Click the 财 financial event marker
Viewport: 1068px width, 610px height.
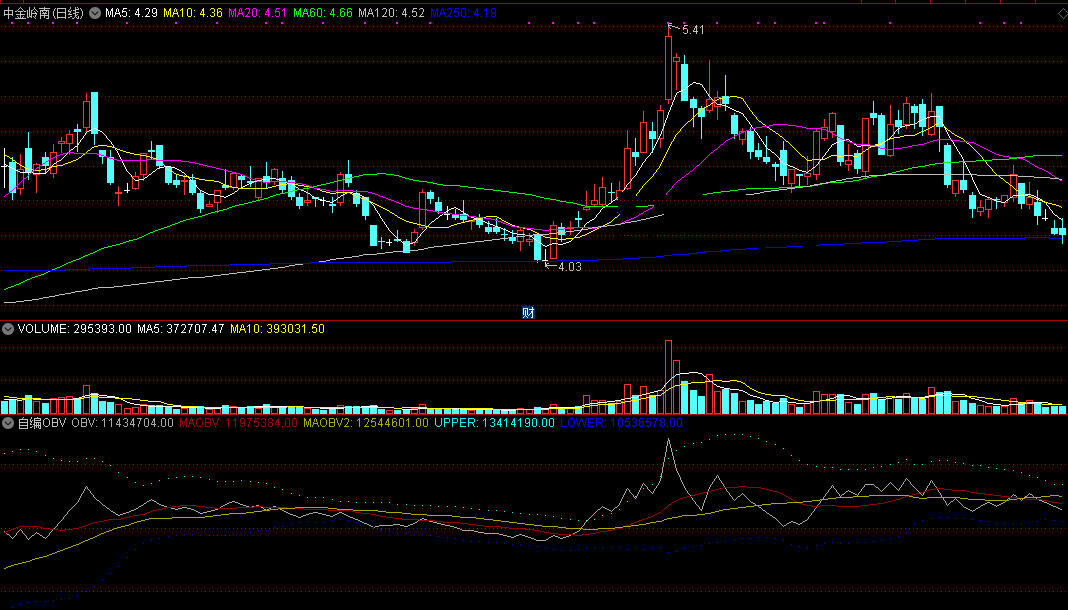click(528, 312)
